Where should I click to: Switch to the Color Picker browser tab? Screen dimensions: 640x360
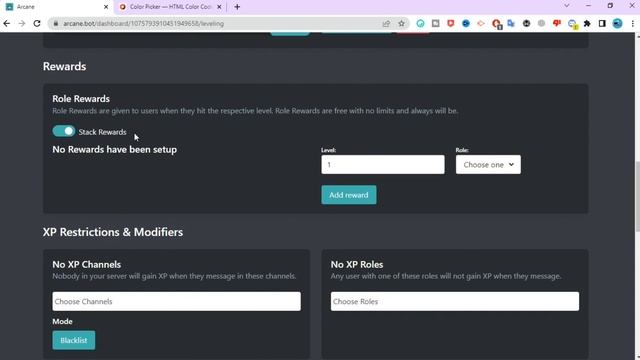(x=169, y=7)
